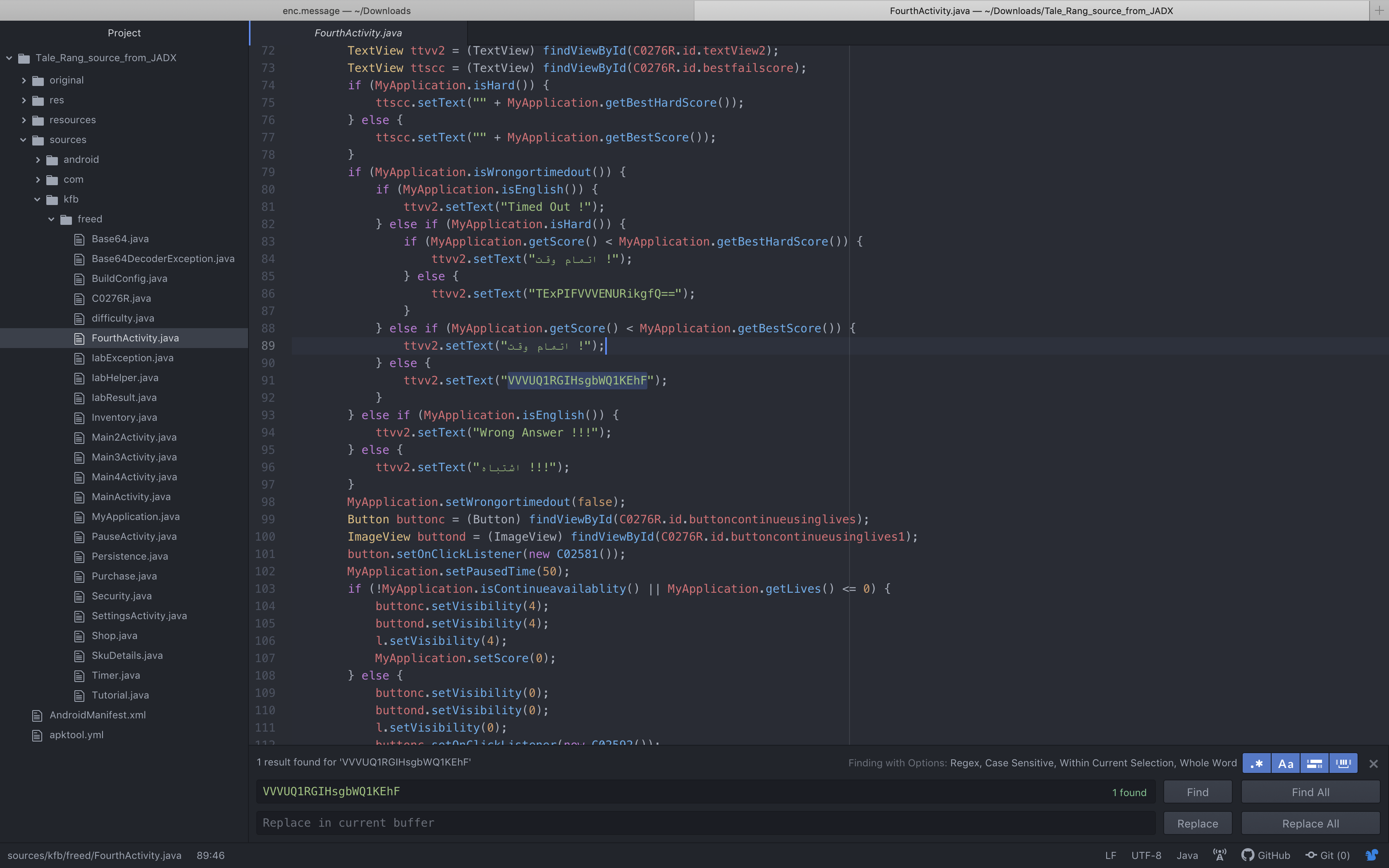Viewport: 1389px width, 868px height.
Task: Toggle Within Current Selection search option
Action: 1315,763
